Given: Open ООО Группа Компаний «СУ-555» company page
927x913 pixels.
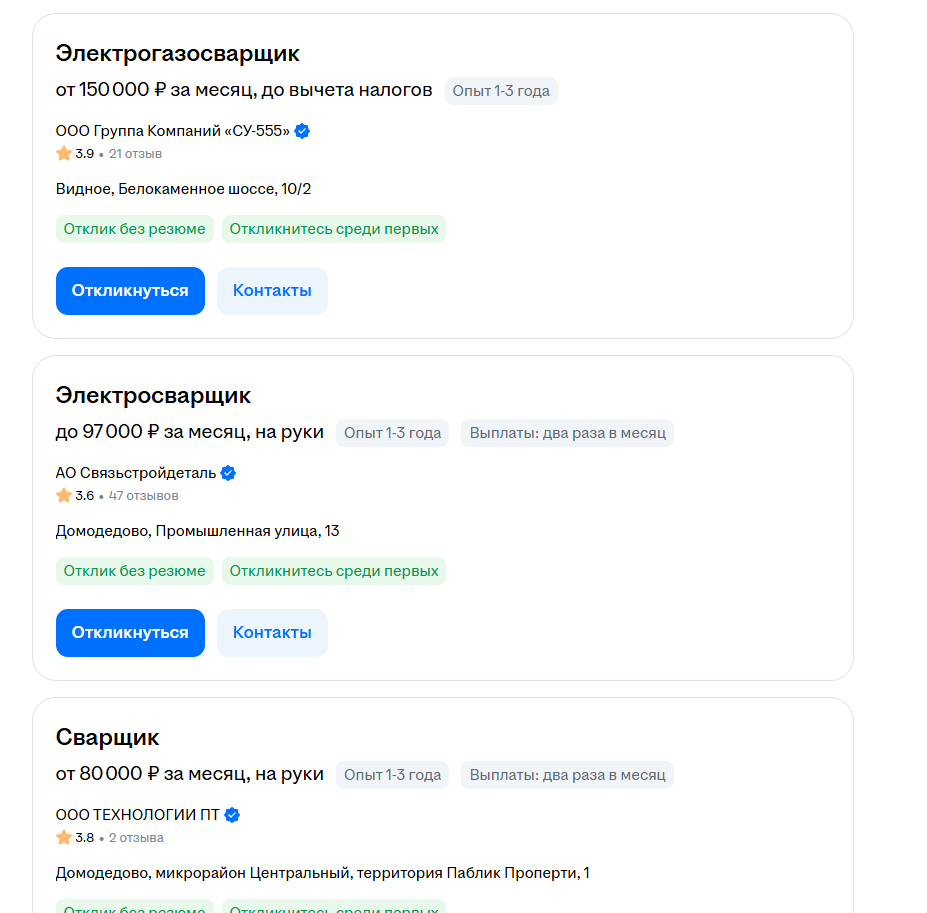Looking at the screenshot, I should 172,131.
